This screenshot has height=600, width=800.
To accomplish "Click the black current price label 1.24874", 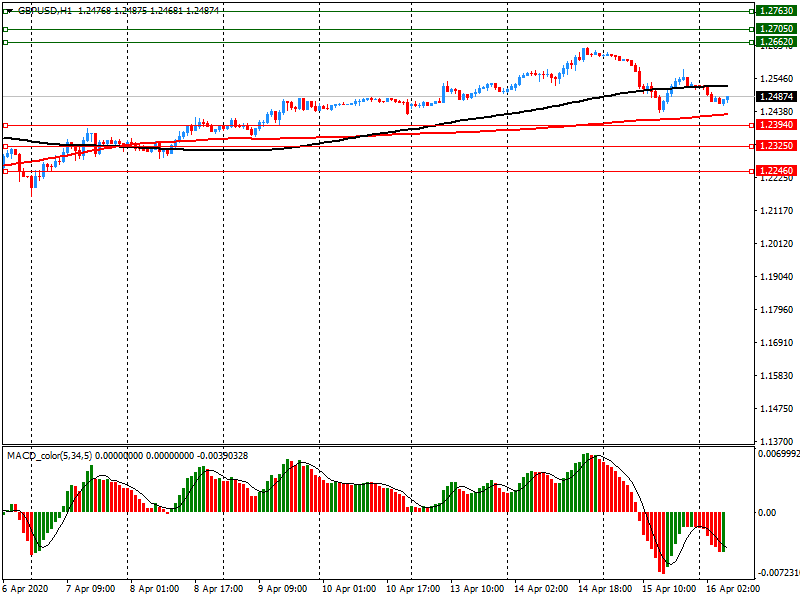I will point(777,96).
